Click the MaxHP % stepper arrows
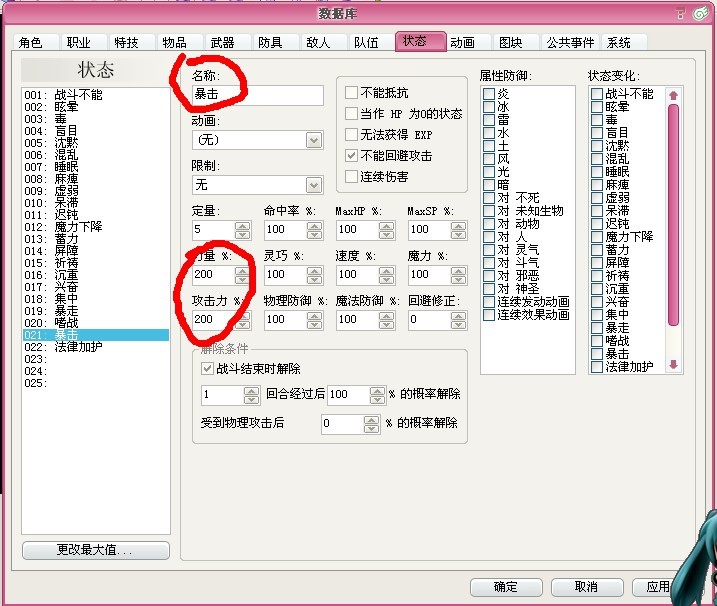The width and height of the screenshot is (717, 606). [x=386, y=230]
